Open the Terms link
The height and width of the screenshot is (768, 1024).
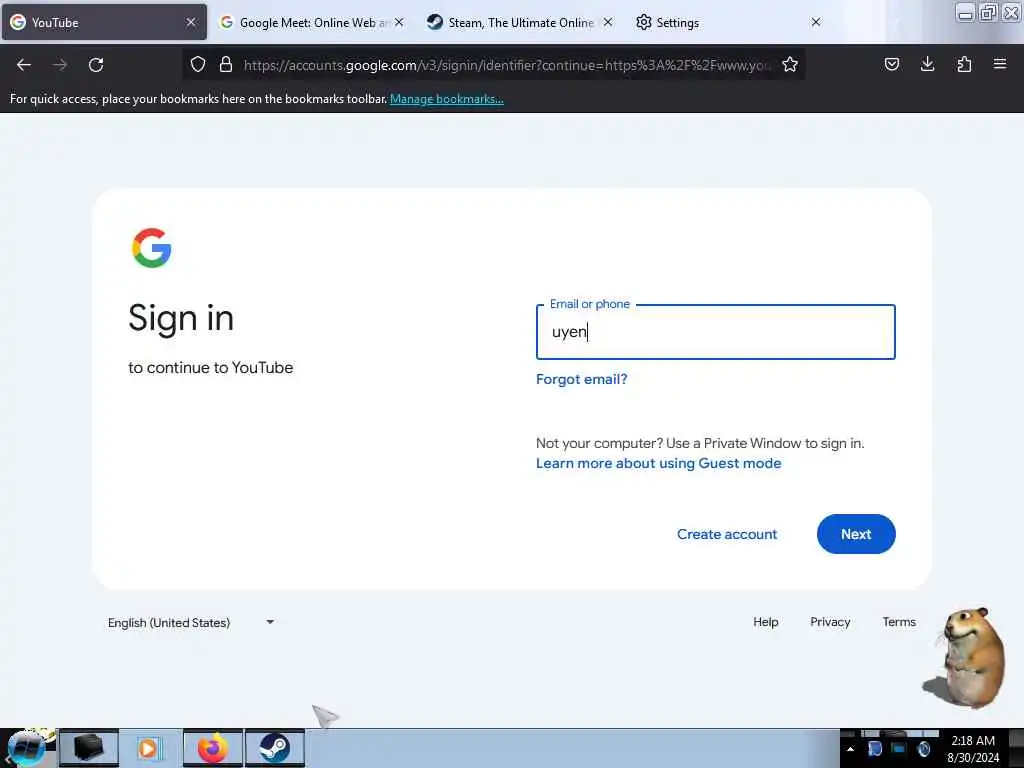coord(899,622)
